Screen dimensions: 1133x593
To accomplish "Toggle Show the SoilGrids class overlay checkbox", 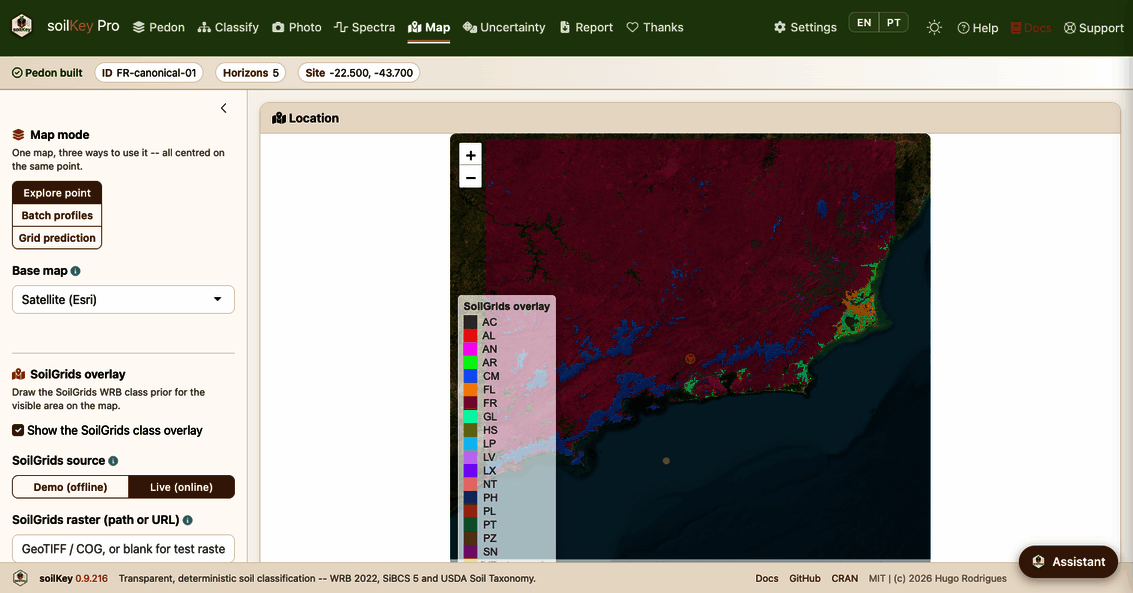I will 18,430.
